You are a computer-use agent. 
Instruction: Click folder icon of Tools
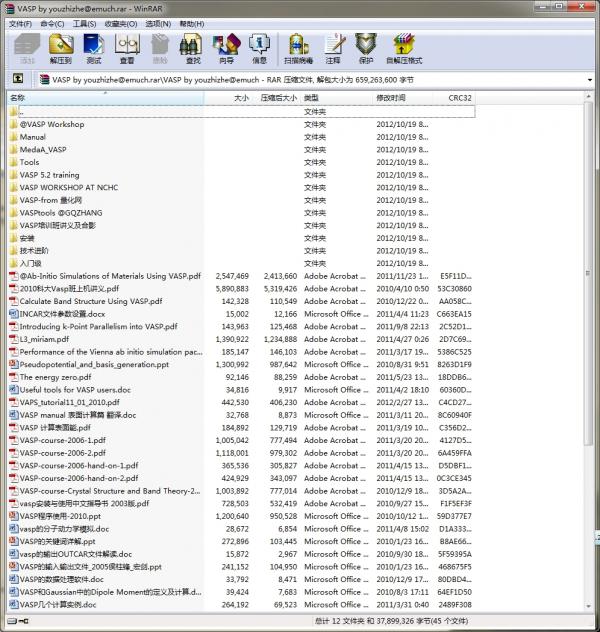[x=14, y=162]
